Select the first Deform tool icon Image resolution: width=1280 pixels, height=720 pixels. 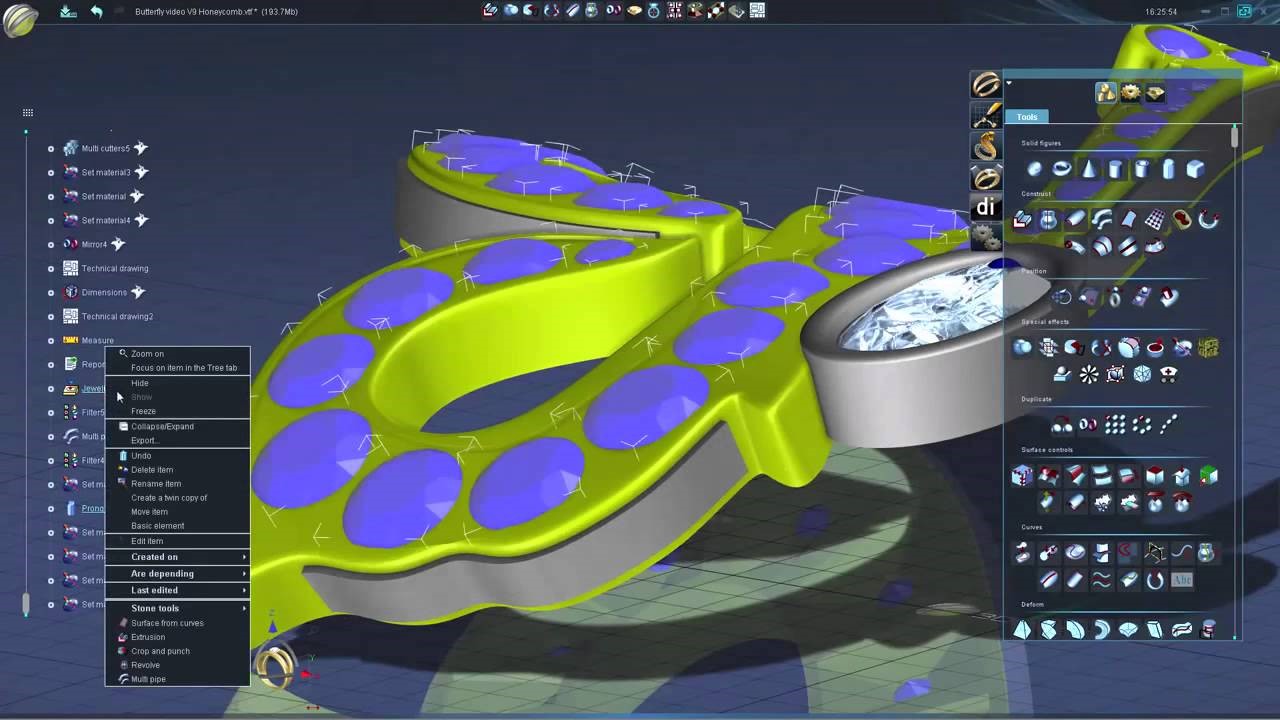[1021, 629]
